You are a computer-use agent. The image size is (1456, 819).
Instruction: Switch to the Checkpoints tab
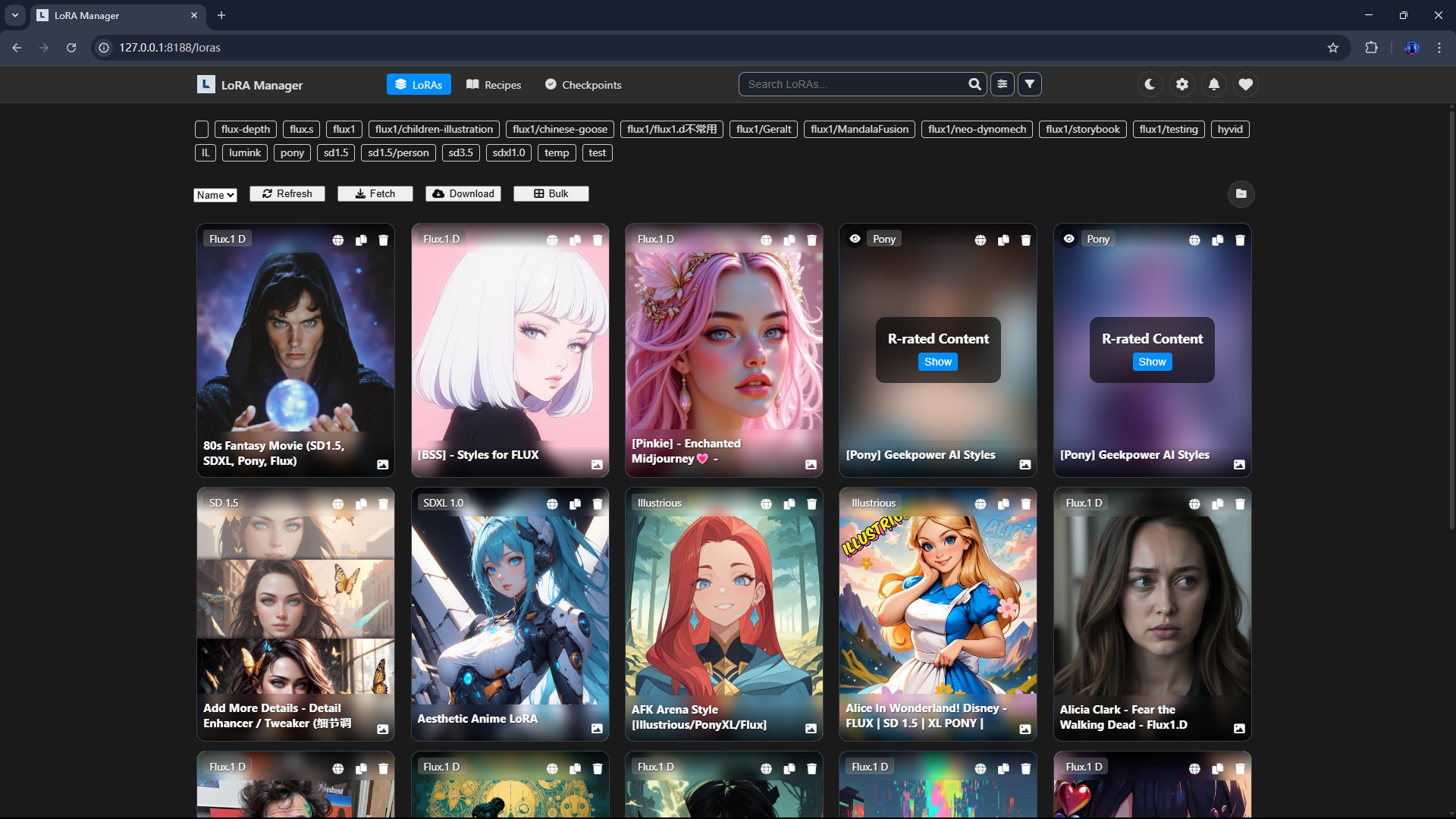pos(583,84)
